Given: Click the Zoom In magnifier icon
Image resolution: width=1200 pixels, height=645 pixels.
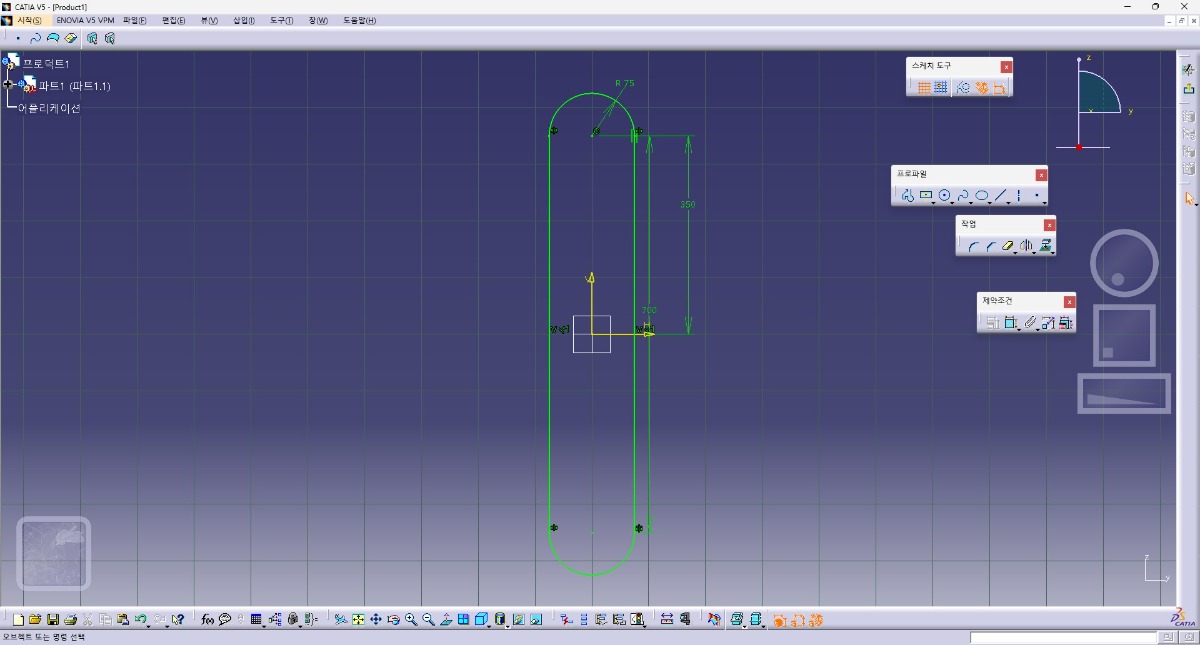Looking at the screenshot, I should (411, 620).
